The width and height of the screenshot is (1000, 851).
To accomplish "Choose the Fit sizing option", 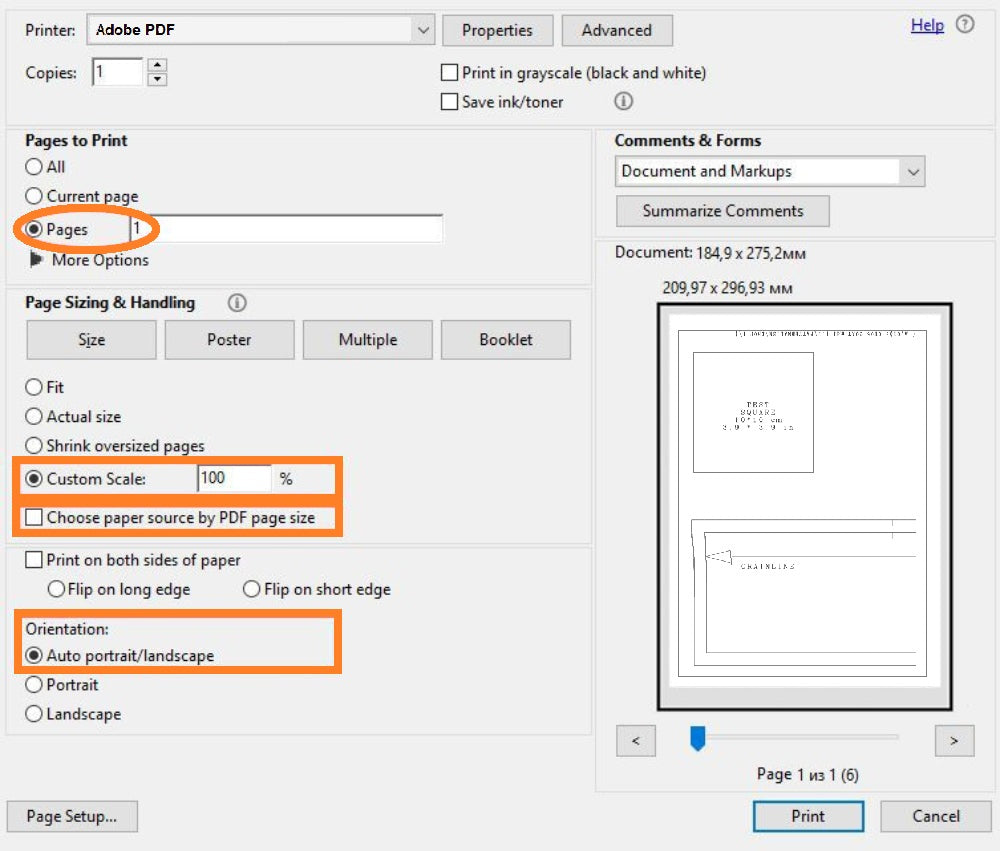I will point(34,387).
